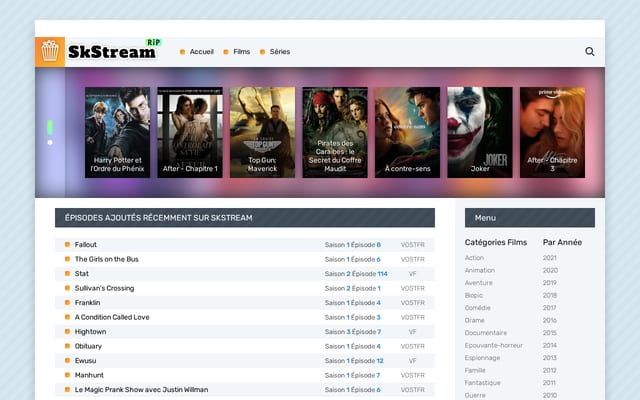Screen dimensions: 640x400
Task: Select the Comédie film category
Action: click(478, 308)
